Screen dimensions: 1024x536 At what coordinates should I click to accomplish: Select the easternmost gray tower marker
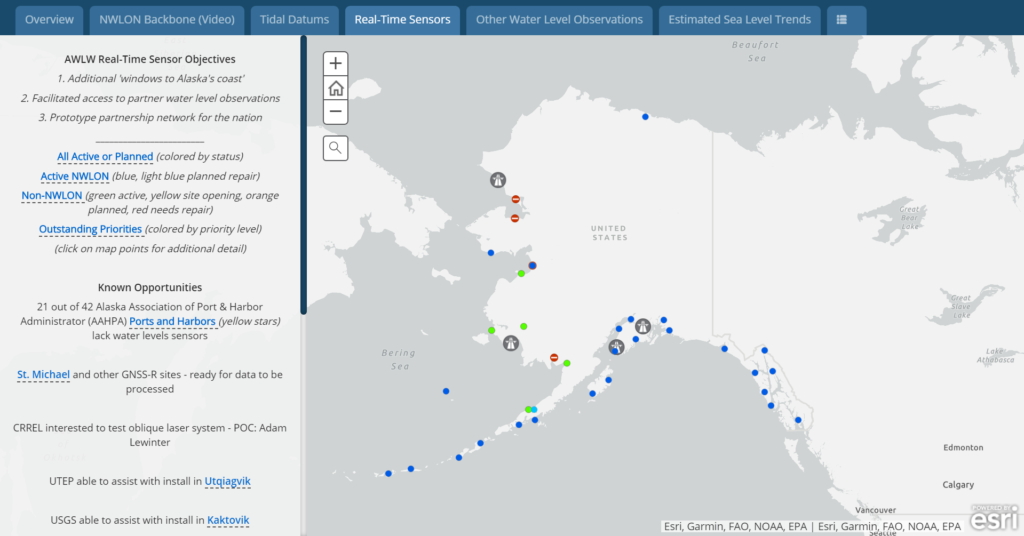click(x=643, y=326)
